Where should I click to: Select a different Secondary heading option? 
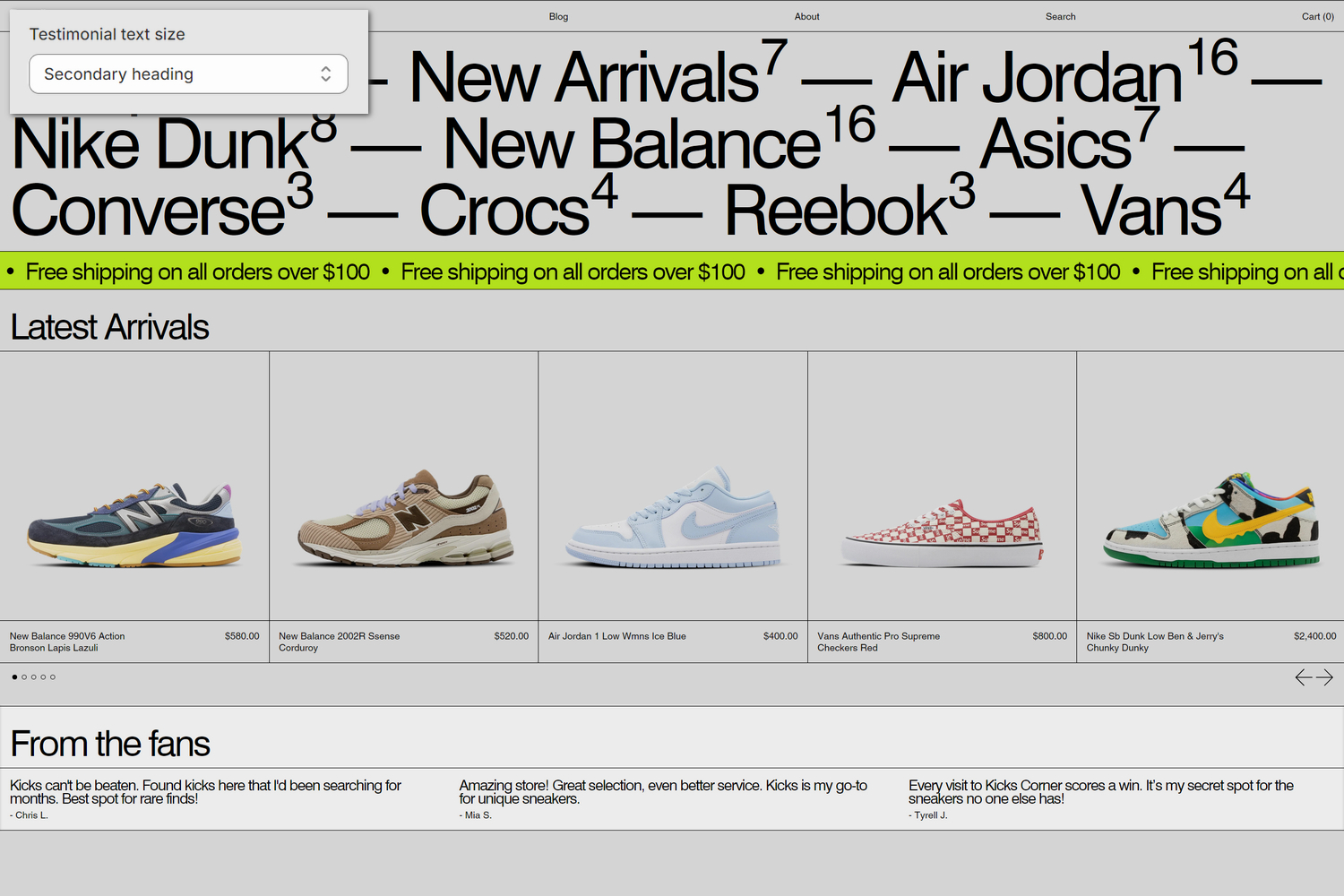188,73
